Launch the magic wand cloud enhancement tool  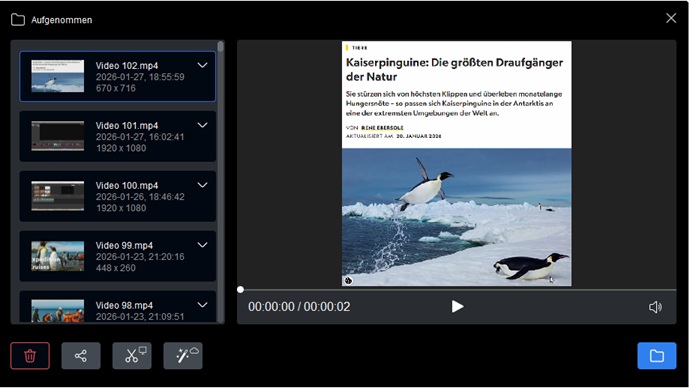[x=183, y=355]
